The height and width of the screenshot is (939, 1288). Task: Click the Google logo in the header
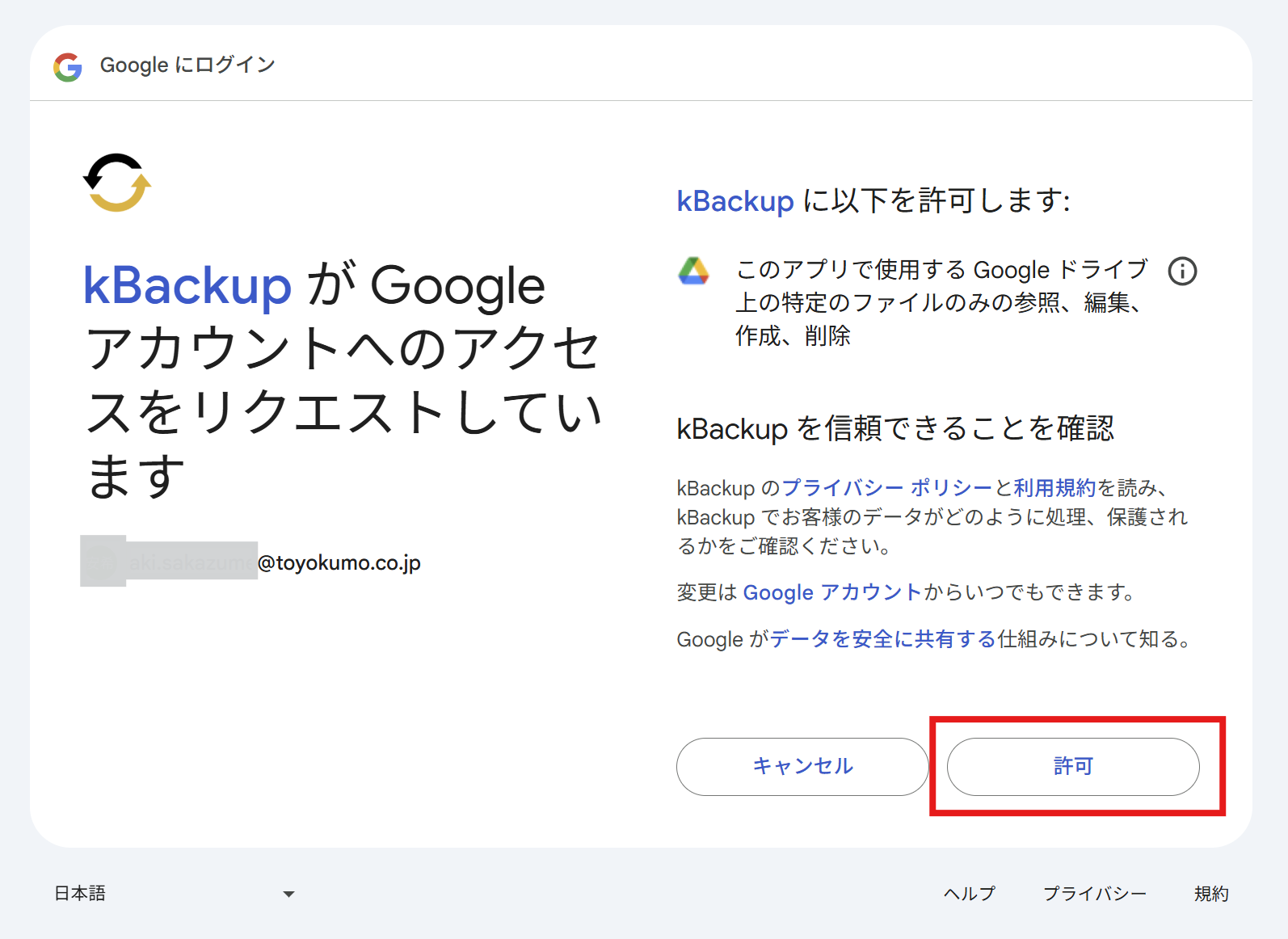click(68, 67)
